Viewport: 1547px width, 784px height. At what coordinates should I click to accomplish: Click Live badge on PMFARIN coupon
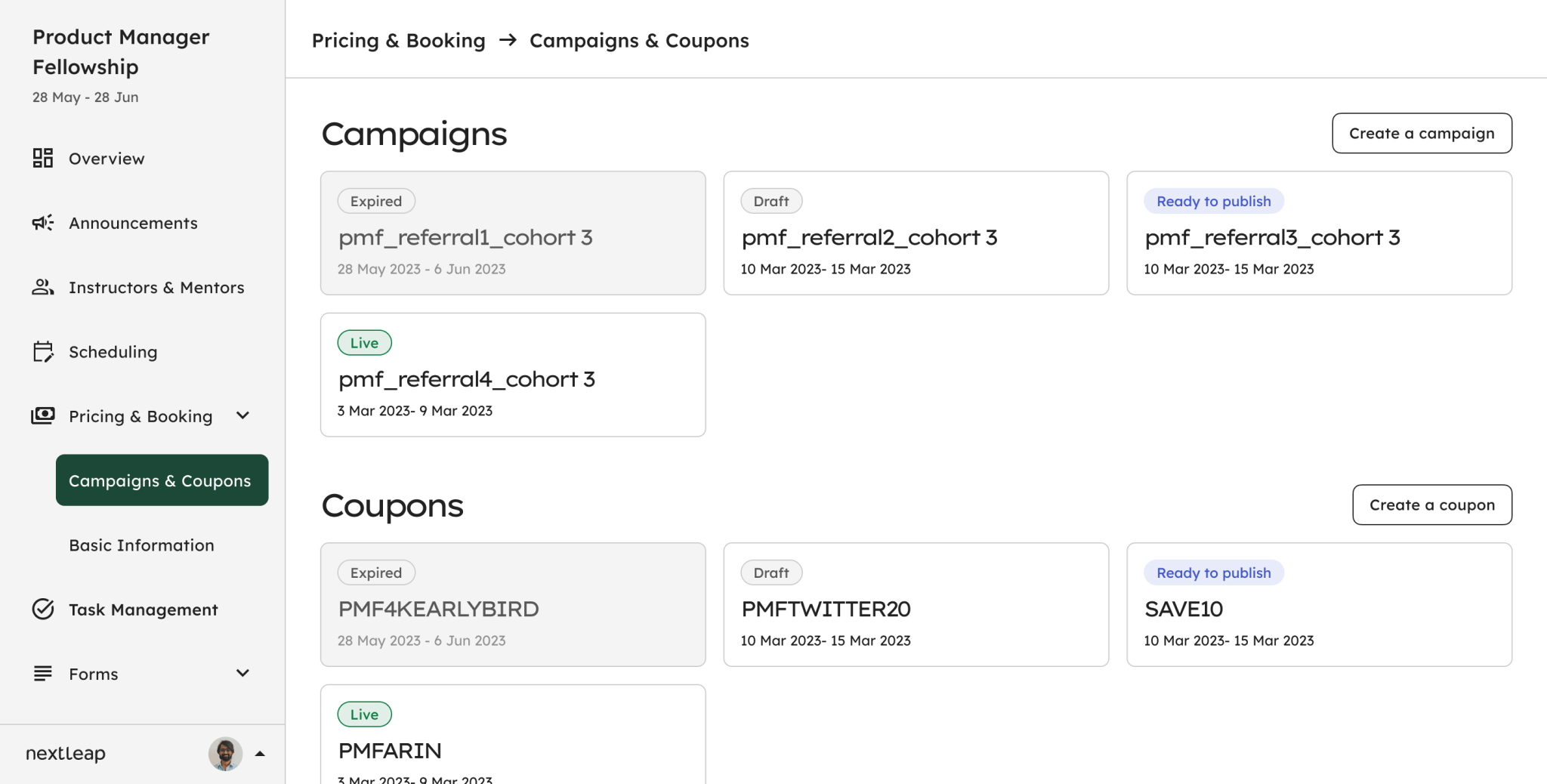pos(364,715)
